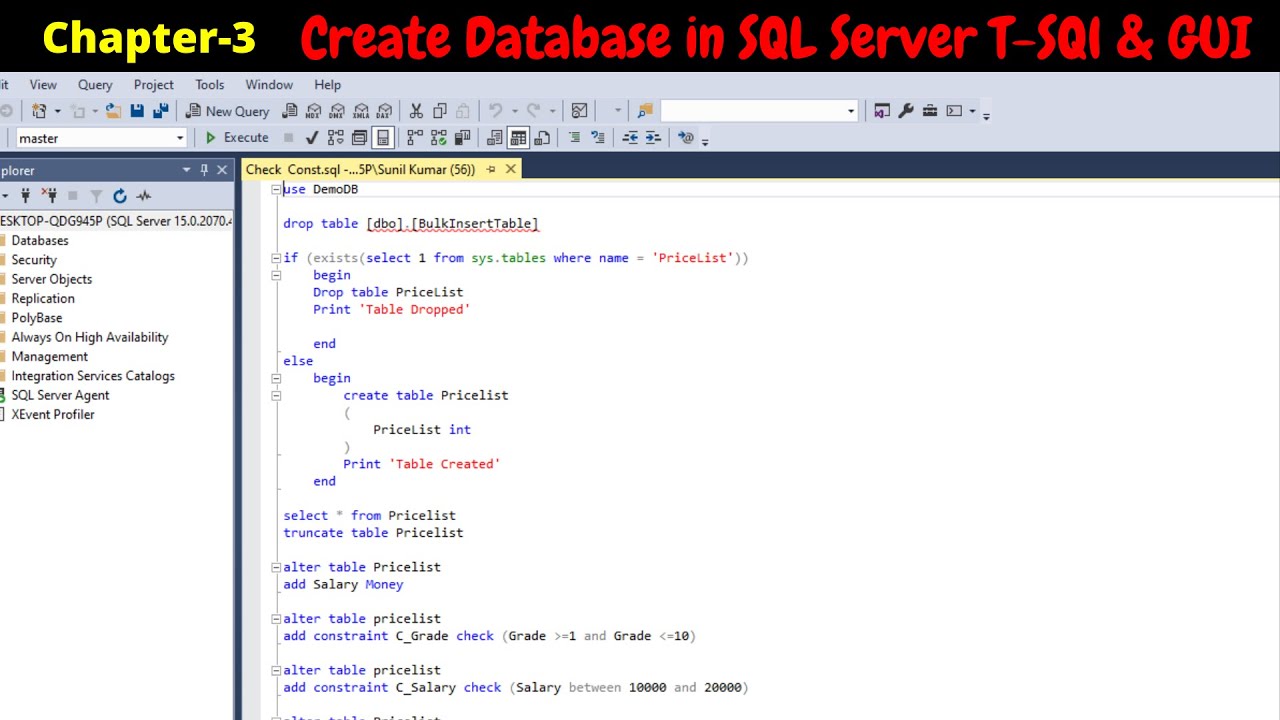Viewport: 1280px width, 720px height.
Task: Click Object Explorer Refresh icon
Action: point(120,196)
